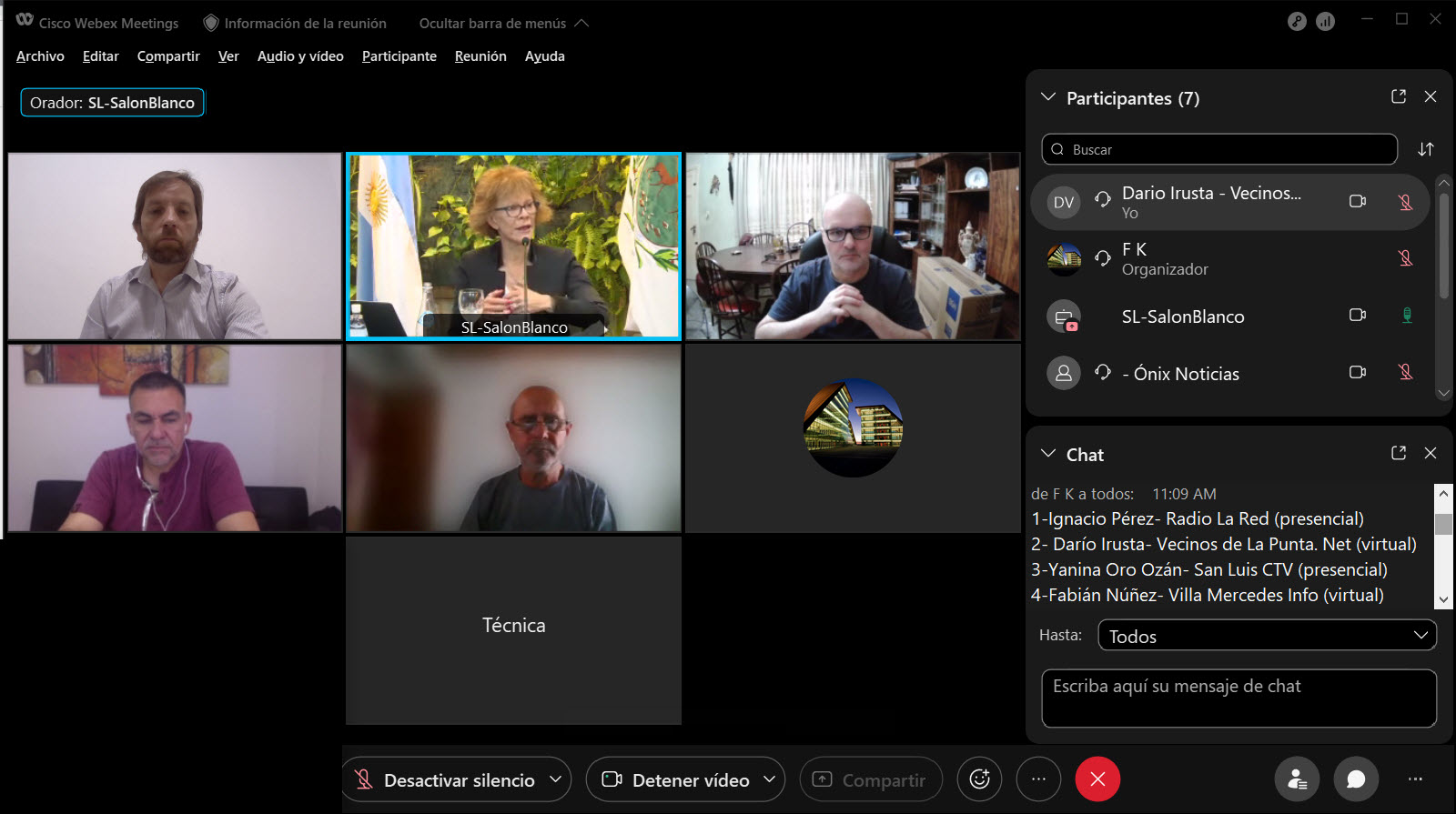1456x814 pixels.
Task: Open the Audio y vídeo menu
Action: click(300, 56)
